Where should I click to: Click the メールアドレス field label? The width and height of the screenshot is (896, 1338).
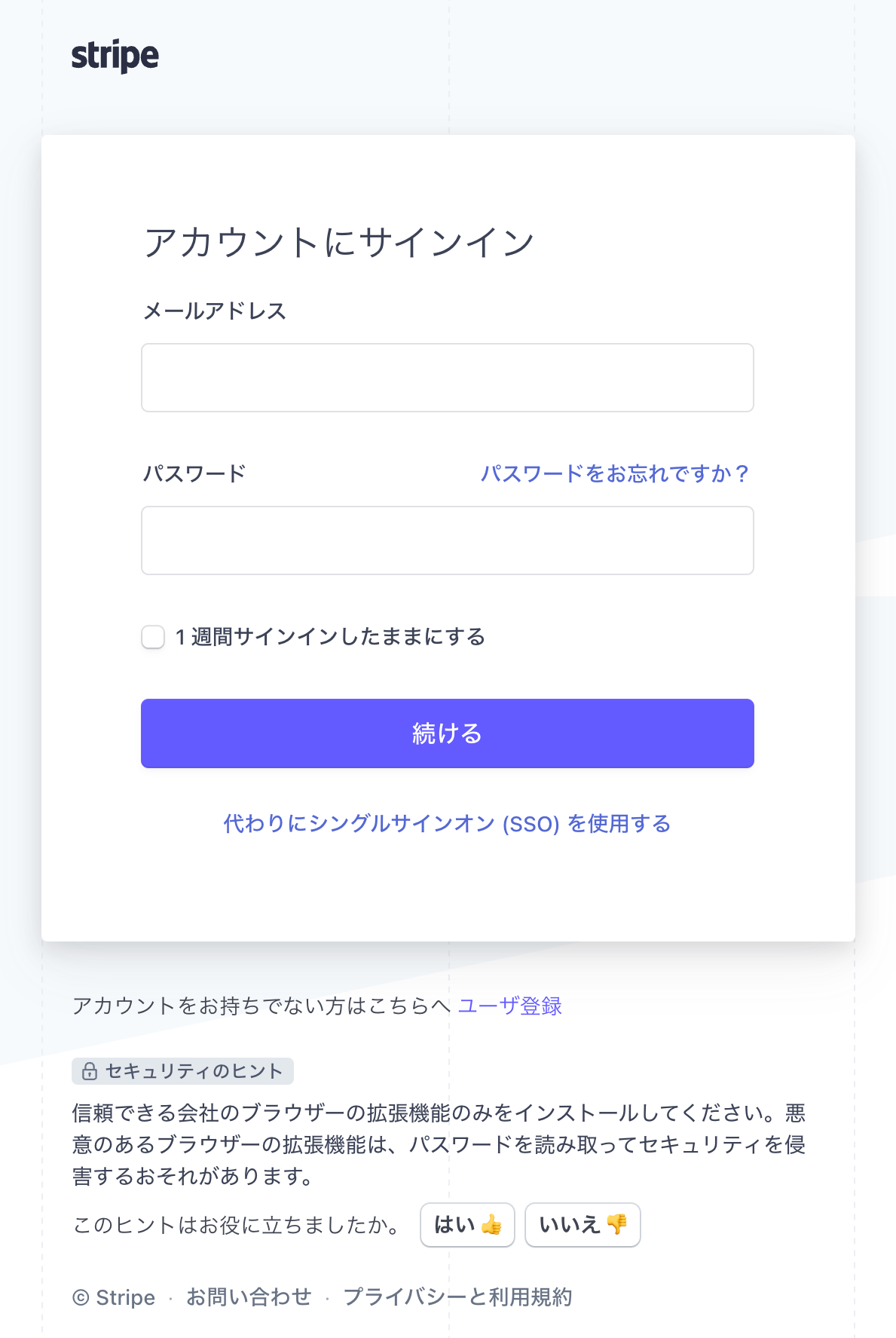click(x=215, y=310)
